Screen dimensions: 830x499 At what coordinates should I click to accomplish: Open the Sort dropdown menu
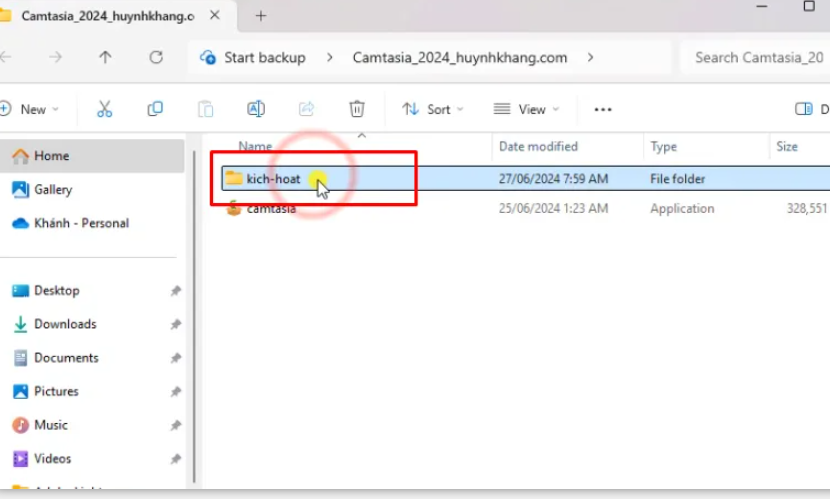coord(432,109)
